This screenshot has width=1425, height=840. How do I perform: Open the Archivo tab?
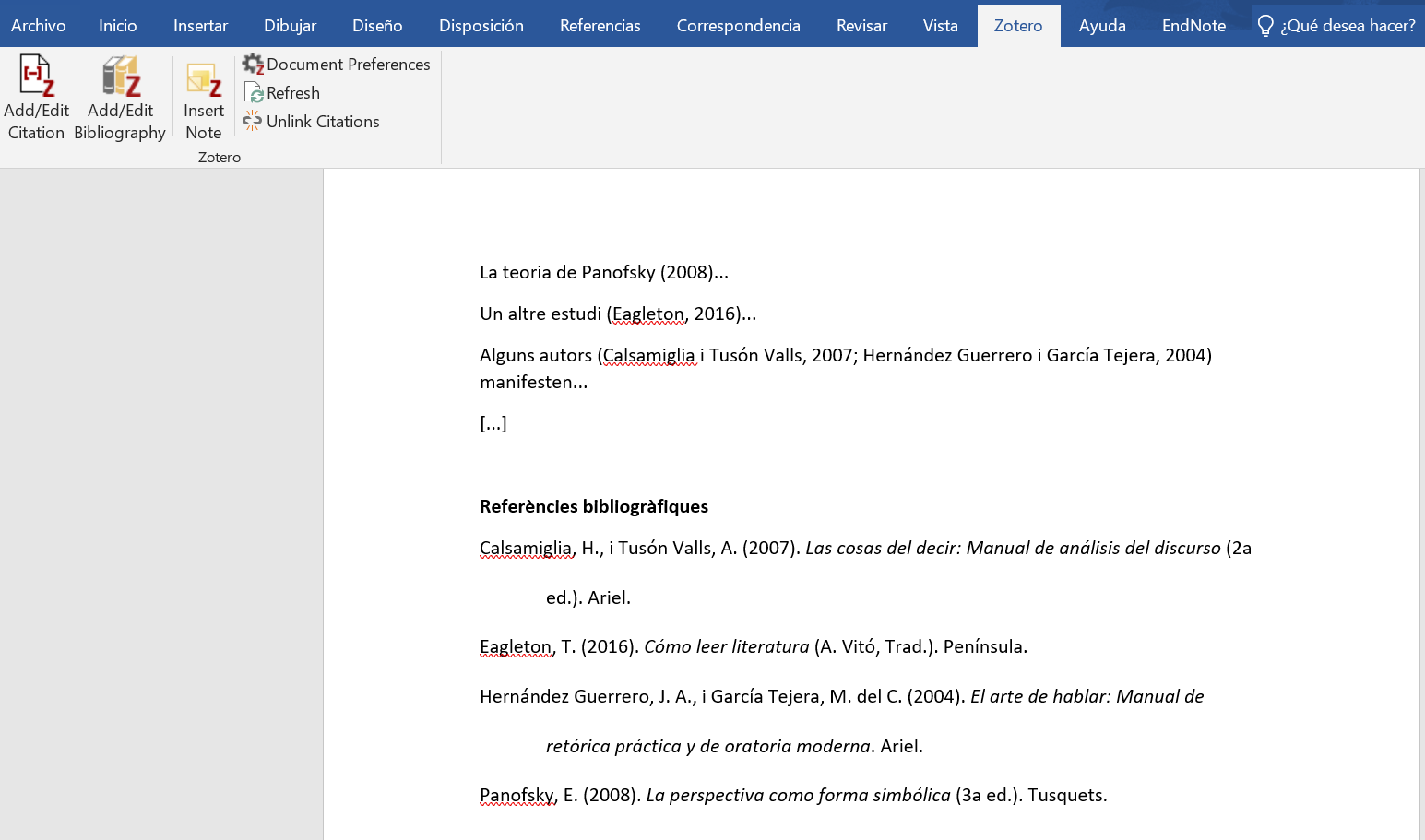click(39, 26)
